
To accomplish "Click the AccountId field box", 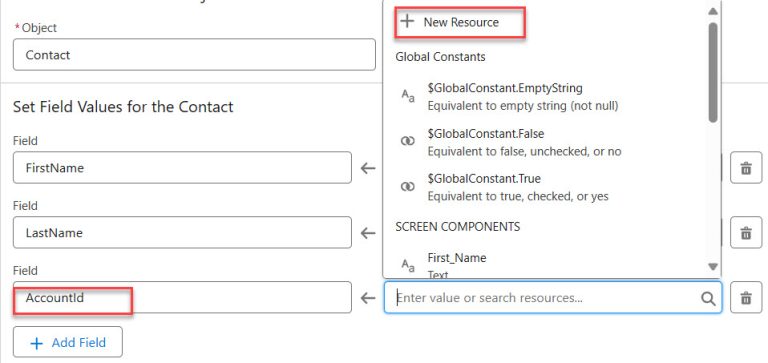I will (182, 297).
